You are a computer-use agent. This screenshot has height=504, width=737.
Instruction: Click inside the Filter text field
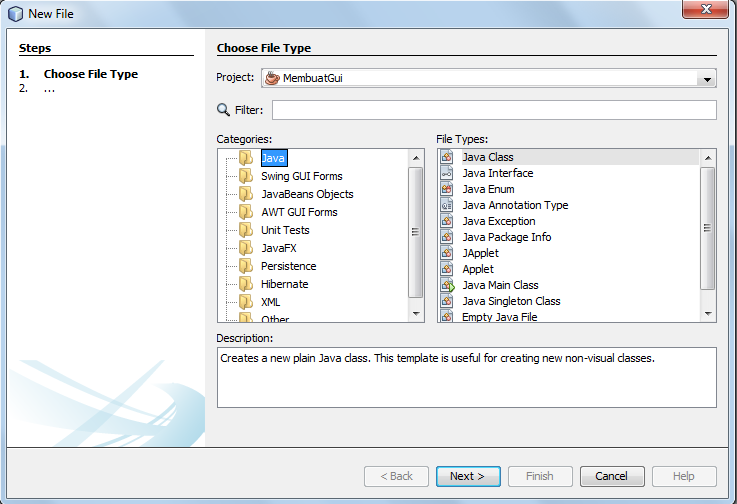(494, 110)
